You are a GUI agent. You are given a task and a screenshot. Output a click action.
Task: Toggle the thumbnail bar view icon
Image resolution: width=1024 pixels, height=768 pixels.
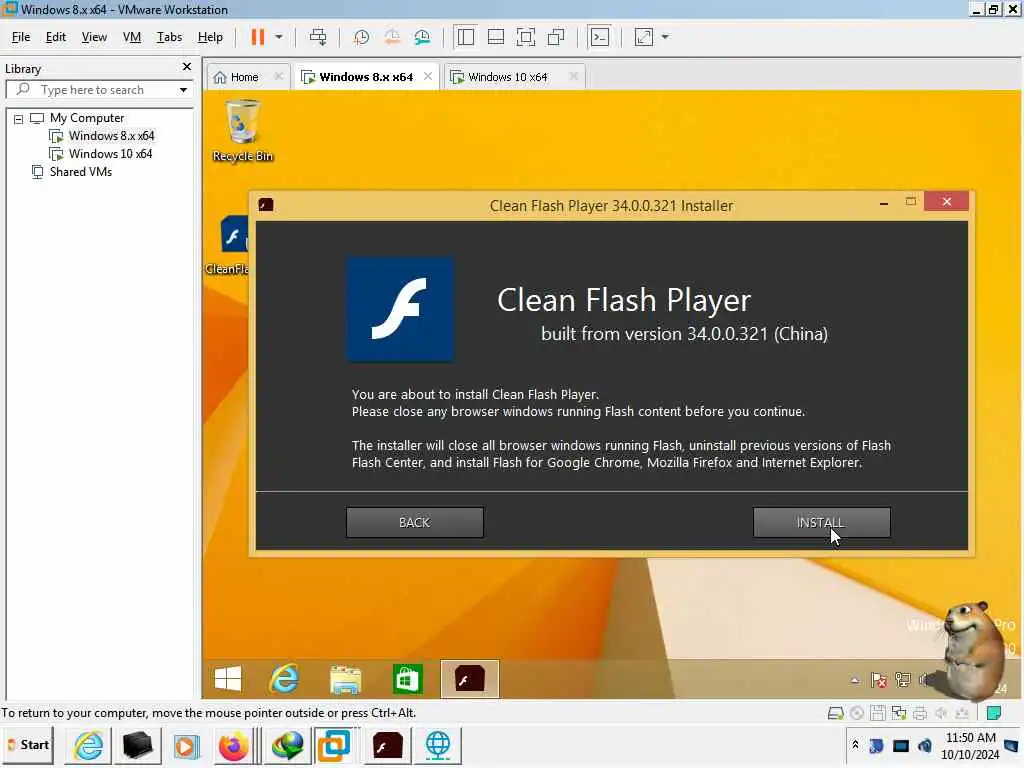click(x=496, y=37)
